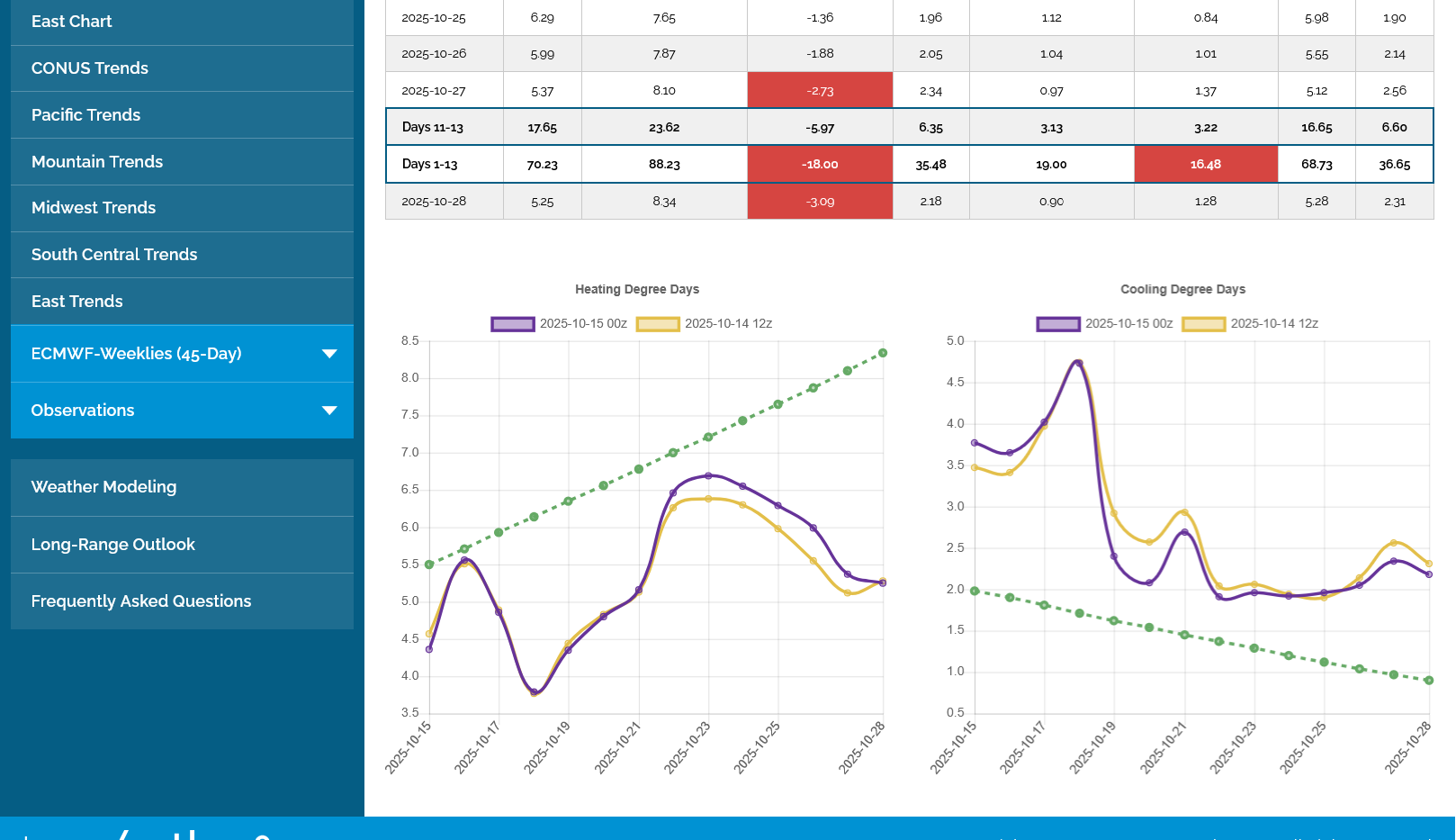Select Midwest Trends in sidebar

[94, 208]
